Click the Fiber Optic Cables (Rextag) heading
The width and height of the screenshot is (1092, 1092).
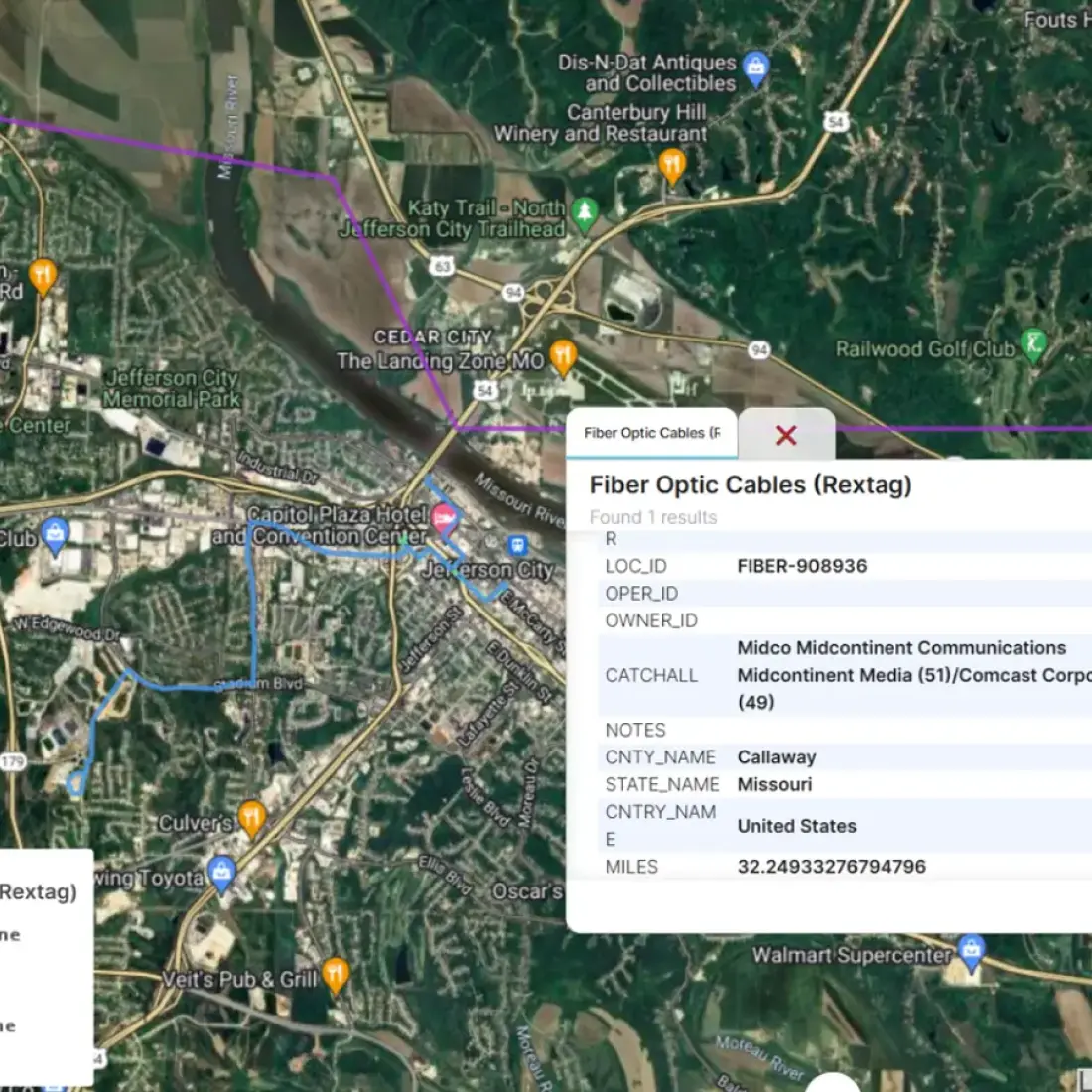click(x=750, y=484)
